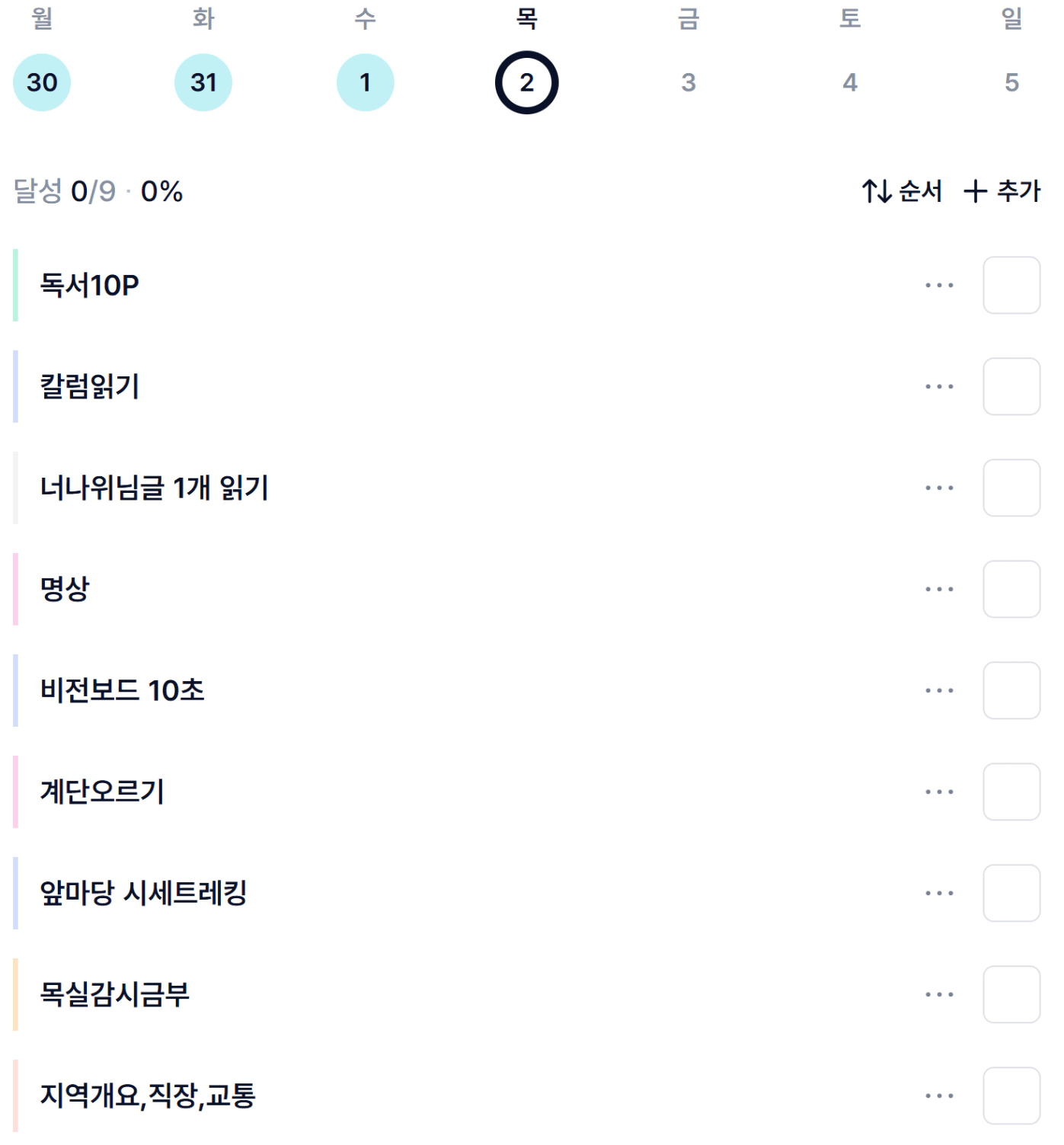Open the three-dot menu for 칼럼읽기
The width and height of the screenshot is (1064, 1145).
point(938,387)
